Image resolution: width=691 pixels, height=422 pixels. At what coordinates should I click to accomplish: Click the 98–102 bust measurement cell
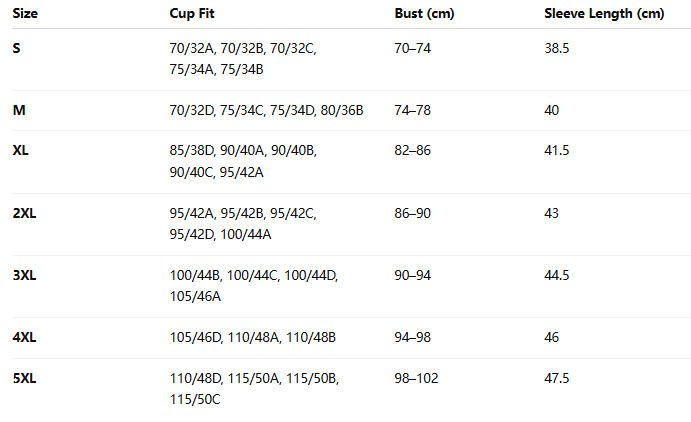pos(416,378)
